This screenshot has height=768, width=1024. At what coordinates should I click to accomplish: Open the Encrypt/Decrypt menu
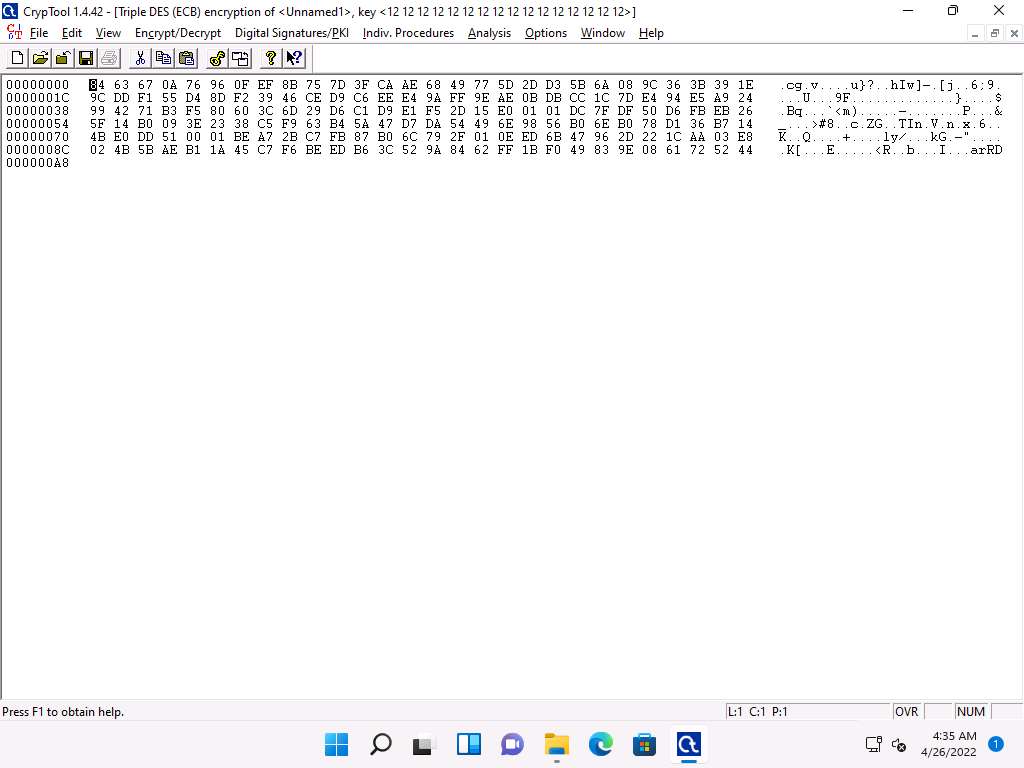click(178, 33)
